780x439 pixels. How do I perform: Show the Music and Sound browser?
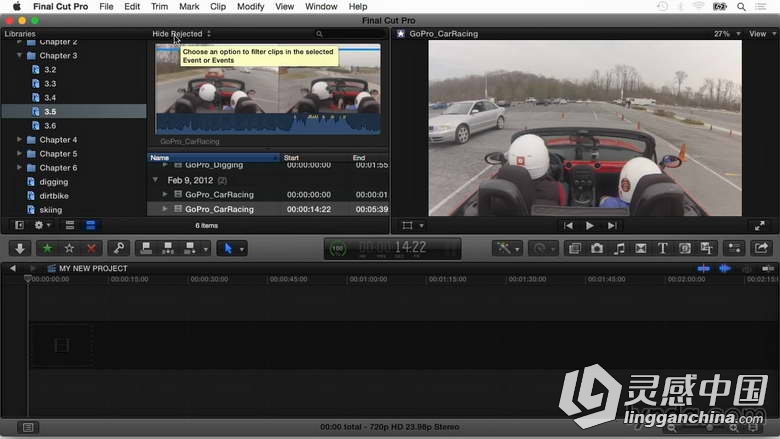[619, 248]
